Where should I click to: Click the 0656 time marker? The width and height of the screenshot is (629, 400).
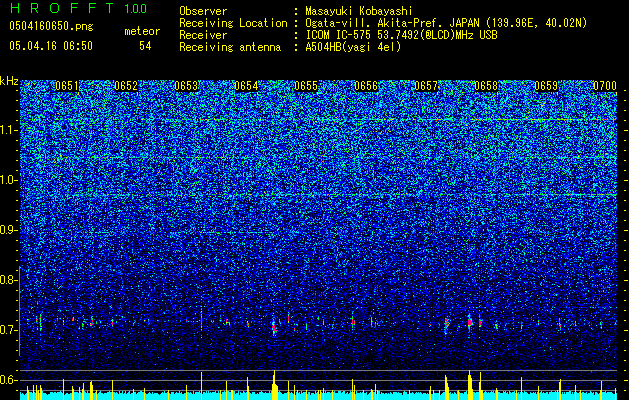366,86
